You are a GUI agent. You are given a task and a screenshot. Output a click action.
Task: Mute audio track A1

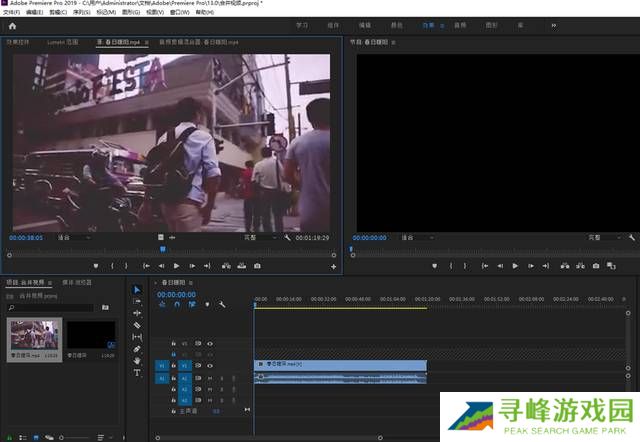210,378
